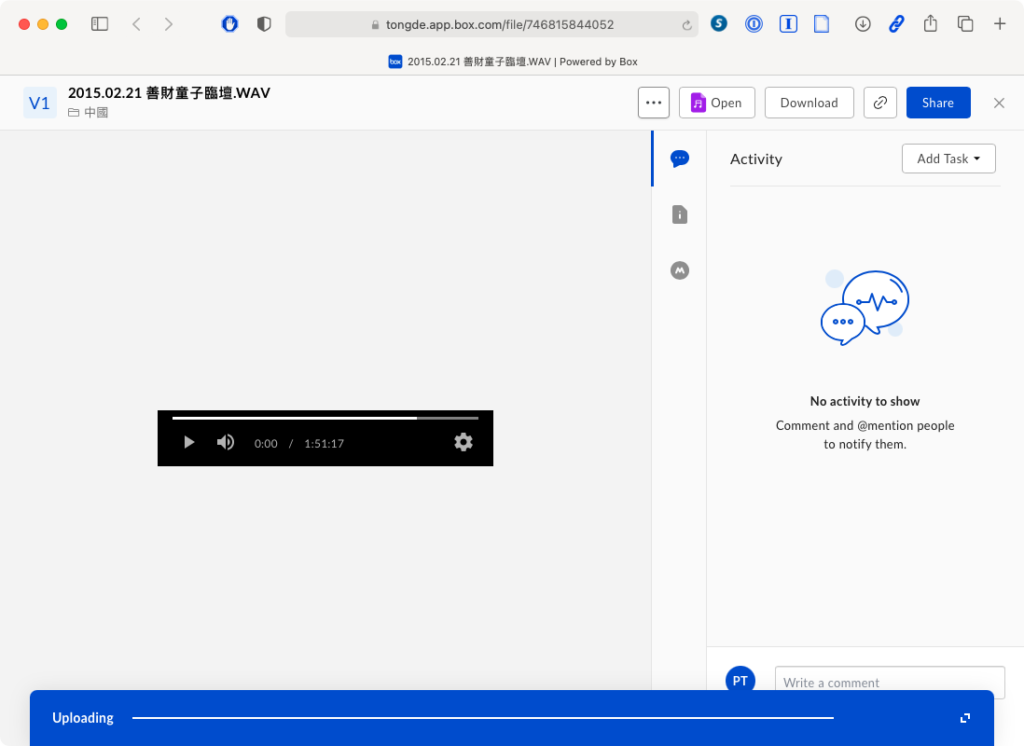Reload the page in address bar
Viewport: 1024px width, 746px height.
687,25
